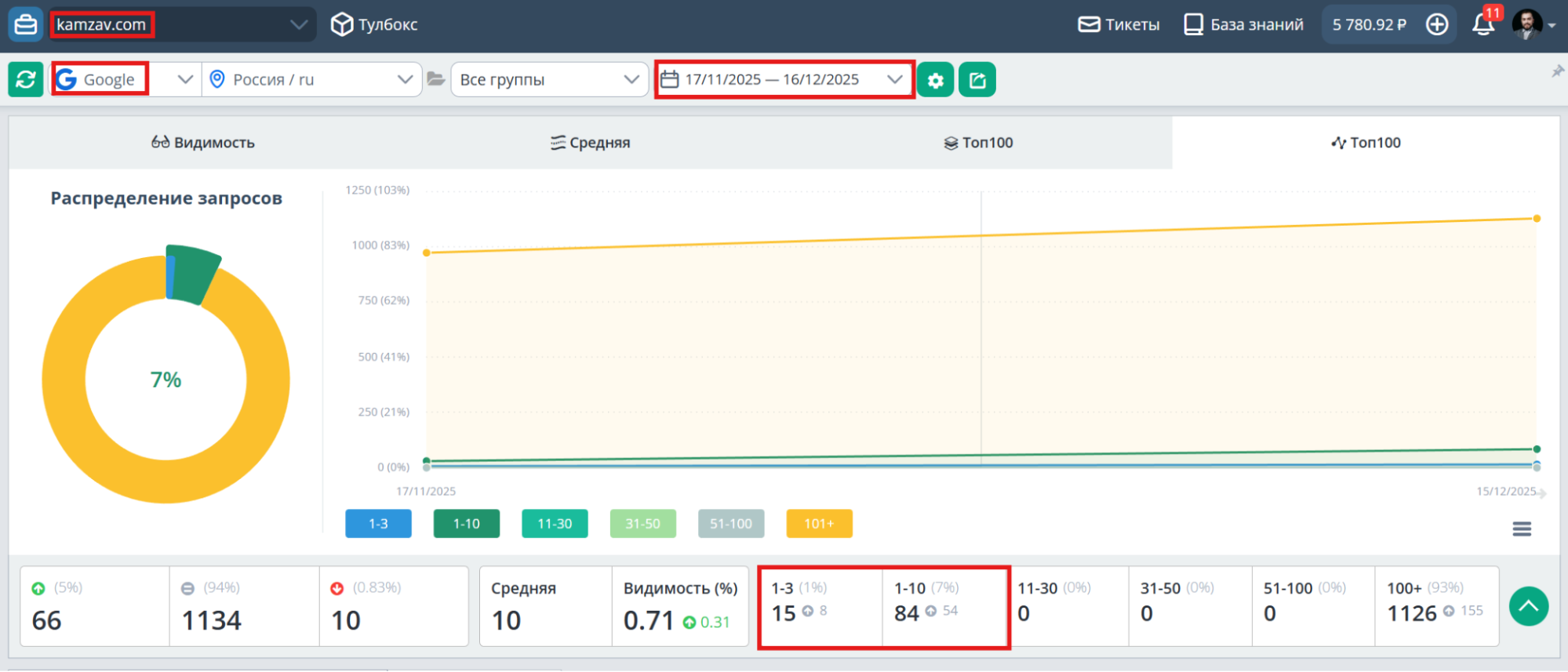The image size is (1568, 672).
Task: Toggle the 11-30 legend series
Action: pyautogui.click(x=555, y=524)
